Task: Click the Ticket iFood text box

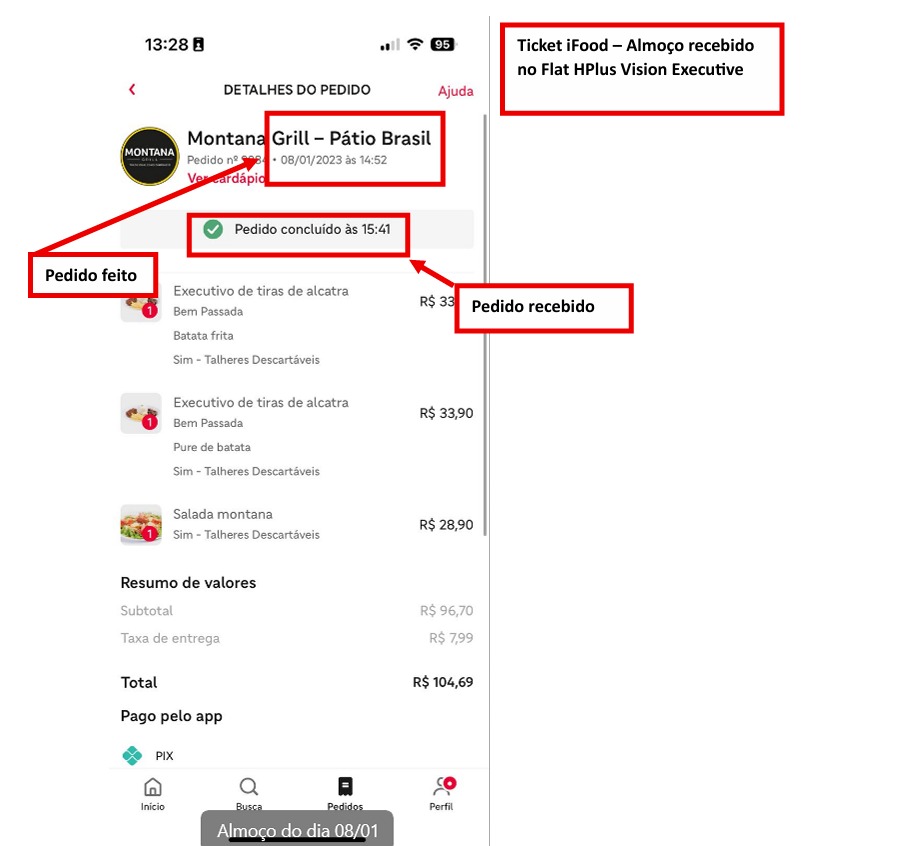Action: tap(642, 68)
